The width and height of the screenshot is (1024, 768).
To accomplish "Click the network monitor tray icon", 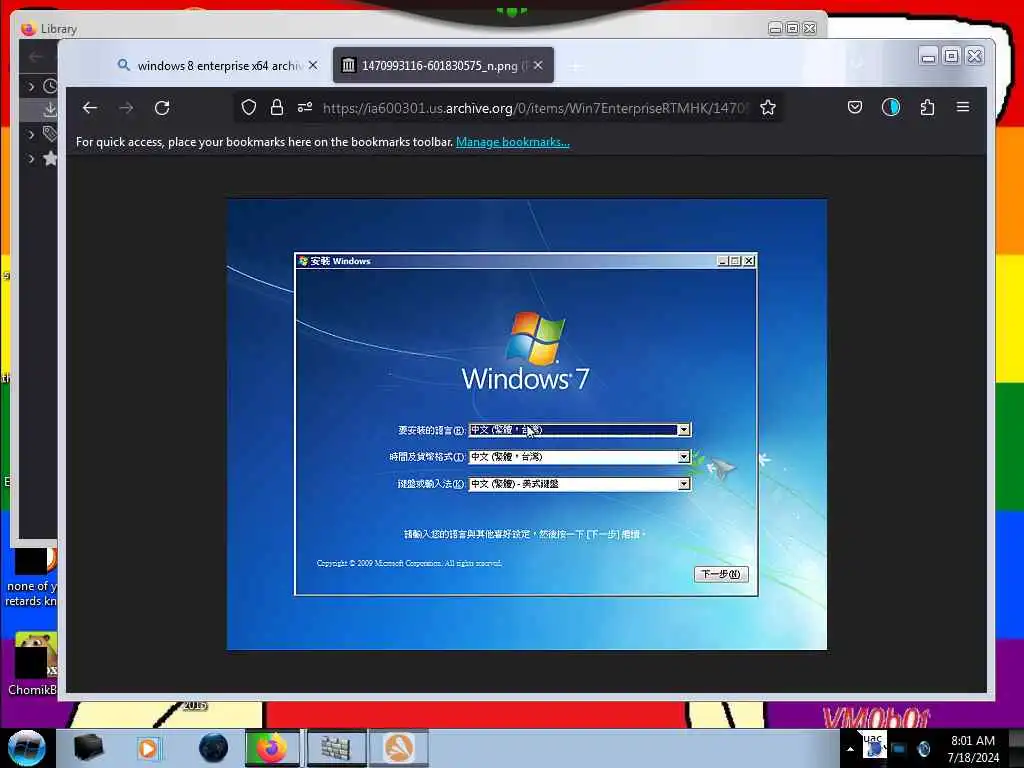I will pos(899,749).
